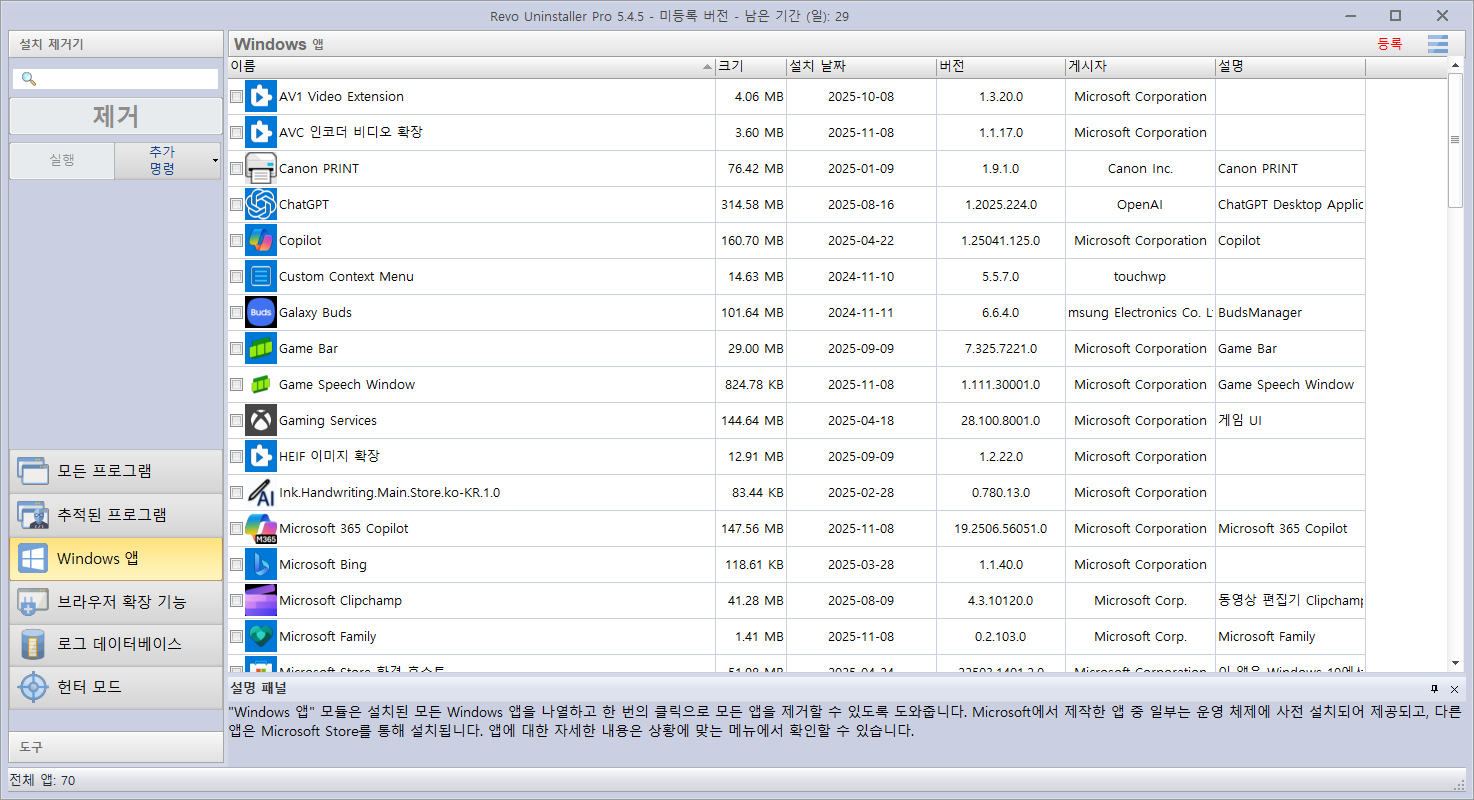
Task: Sort apps by 게시자 column header
Action: (1140, 67)
